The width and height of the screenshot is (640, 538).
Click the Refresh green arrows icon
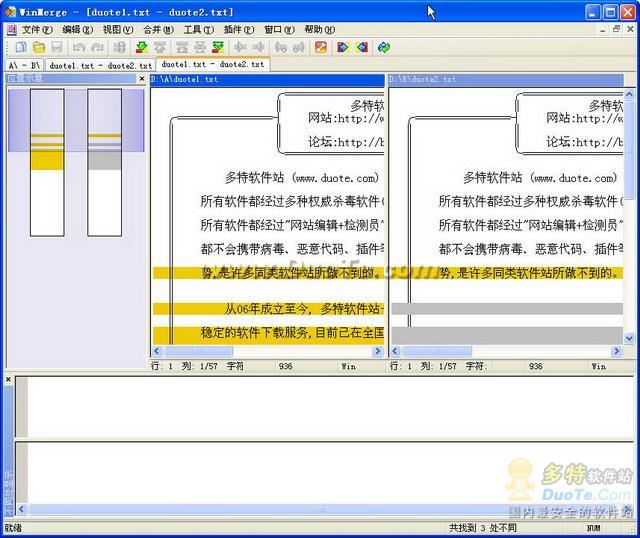coord(384,47)
